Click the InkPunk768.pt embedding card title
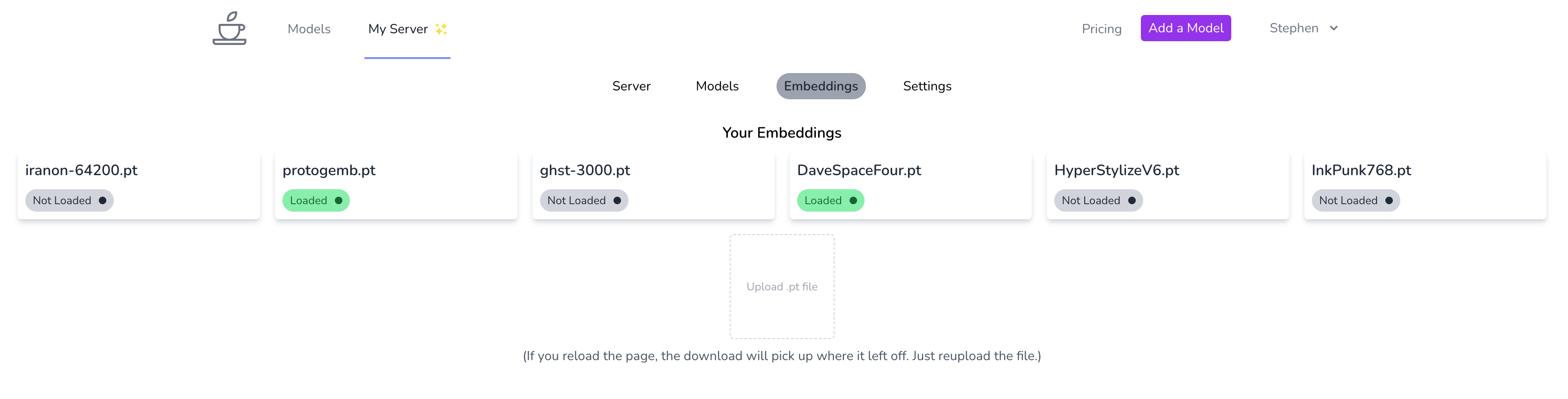The image size is (1568, 399). [x=1361, y=170]
